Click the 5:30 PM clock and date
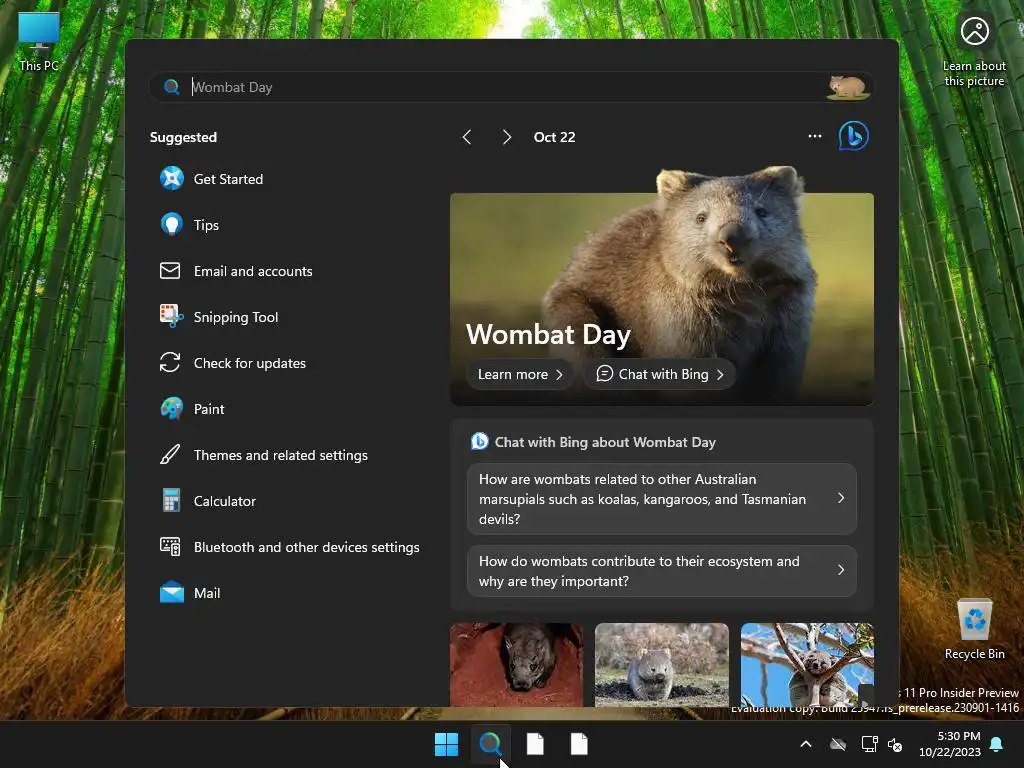Image resolution: width=1024 pixels, height=768 pixels. click(x=950, y=744)
